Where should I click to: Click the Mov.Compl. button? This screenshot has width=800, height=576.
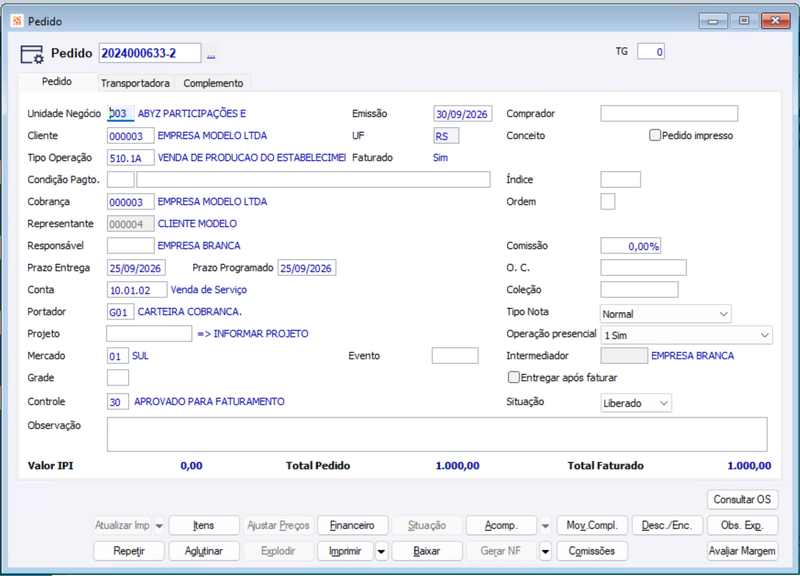click(592, 525)
